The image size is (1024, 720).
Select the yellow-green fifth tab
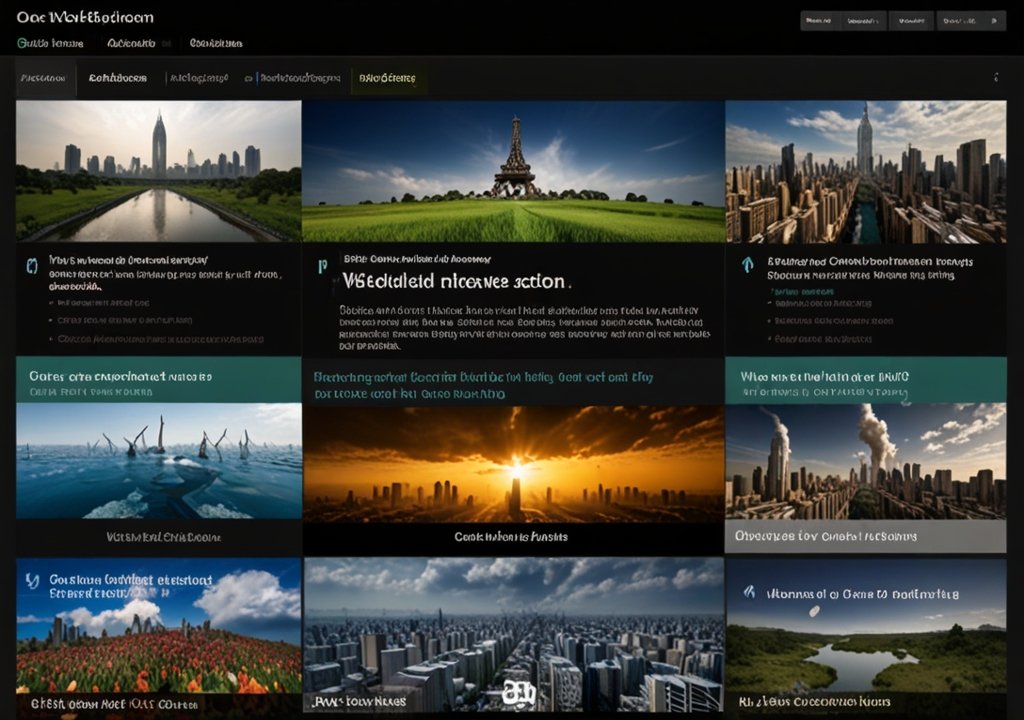[x=388, y=78]
